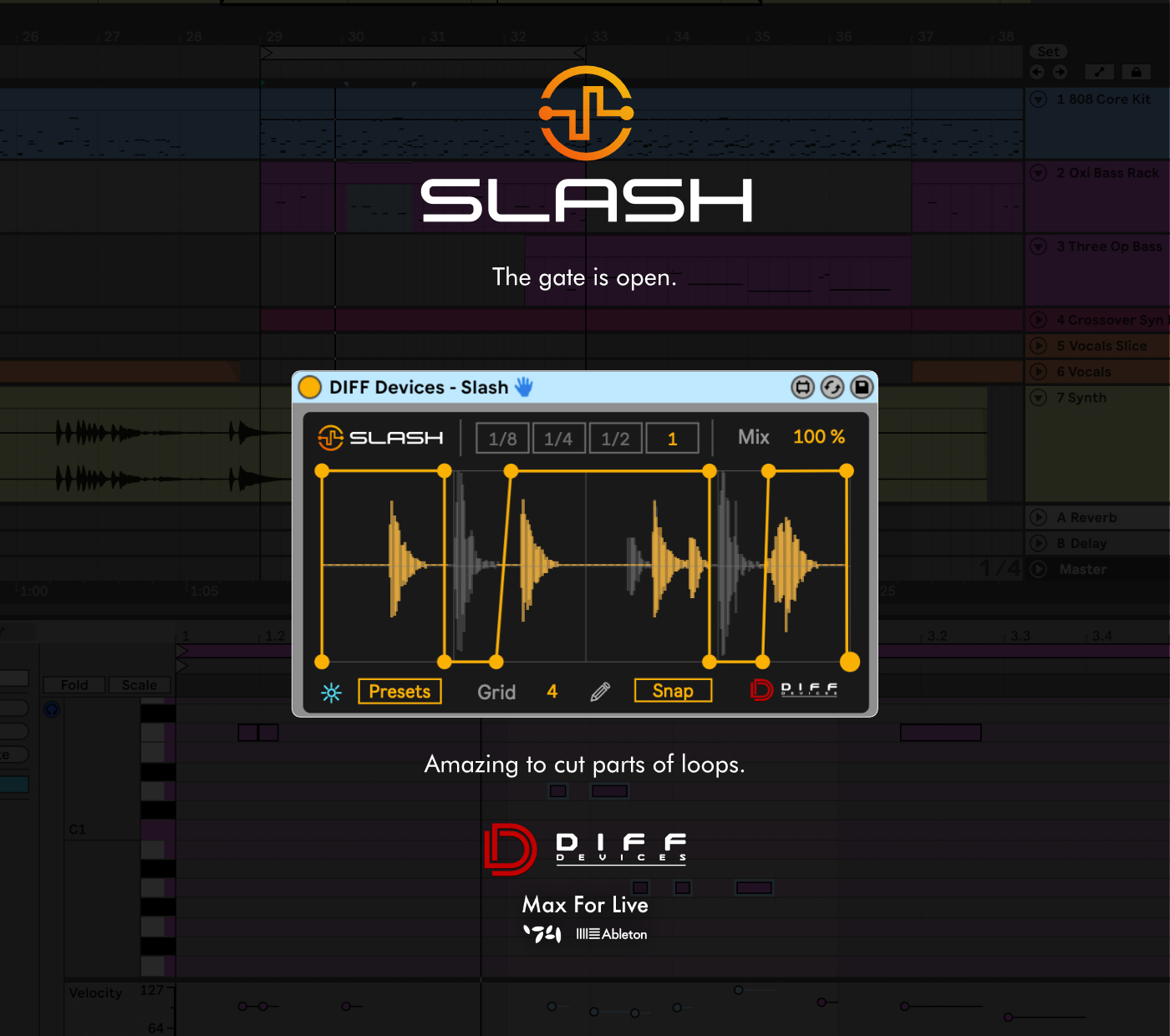
Task: Click the big orange Slash emblem at top
Action: tap(586, 113)
